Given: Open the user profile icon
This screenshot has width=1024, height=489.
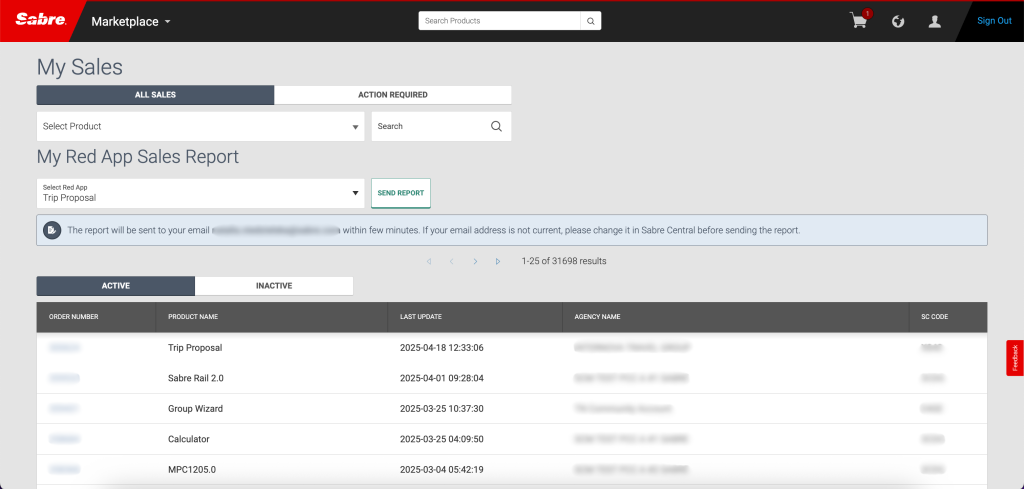Looking at the screenshot, I should pos(935,22).
